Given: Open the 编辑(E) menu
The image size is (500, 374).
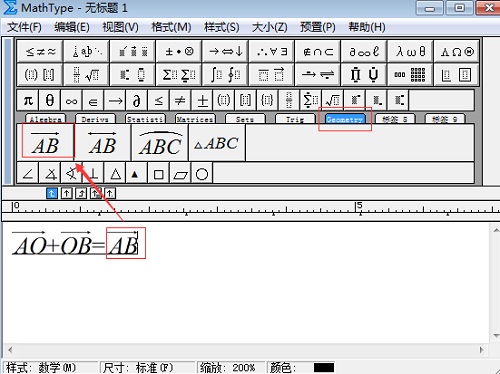Looking at the screenshot, I should 72,27.
